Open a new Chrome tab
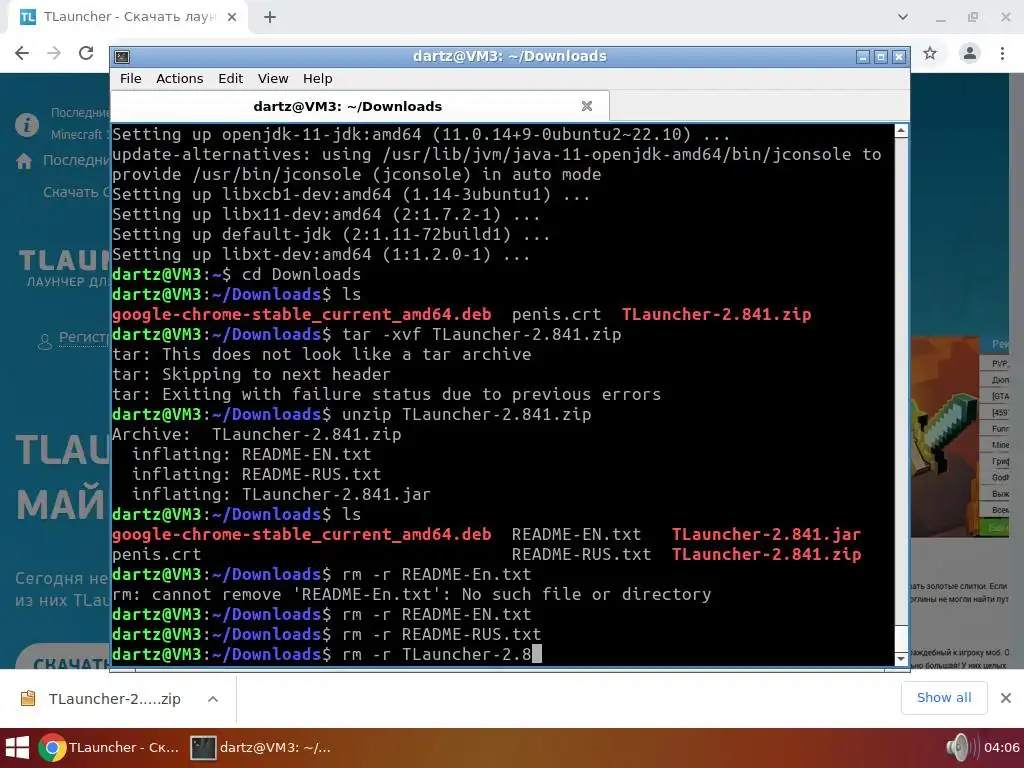 coord(270,17)
